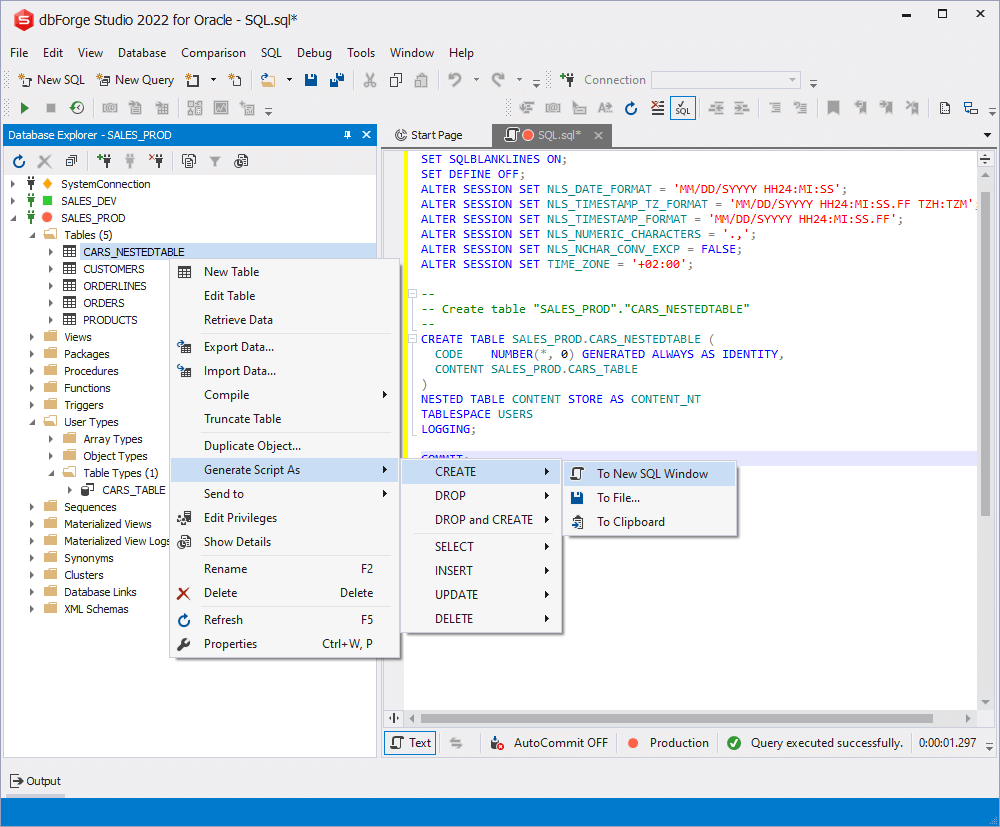Screen dimensions: 1000x827
Task: Toggle the Database Explorer auto-hide pin
Action: click(x=348, y=135)
